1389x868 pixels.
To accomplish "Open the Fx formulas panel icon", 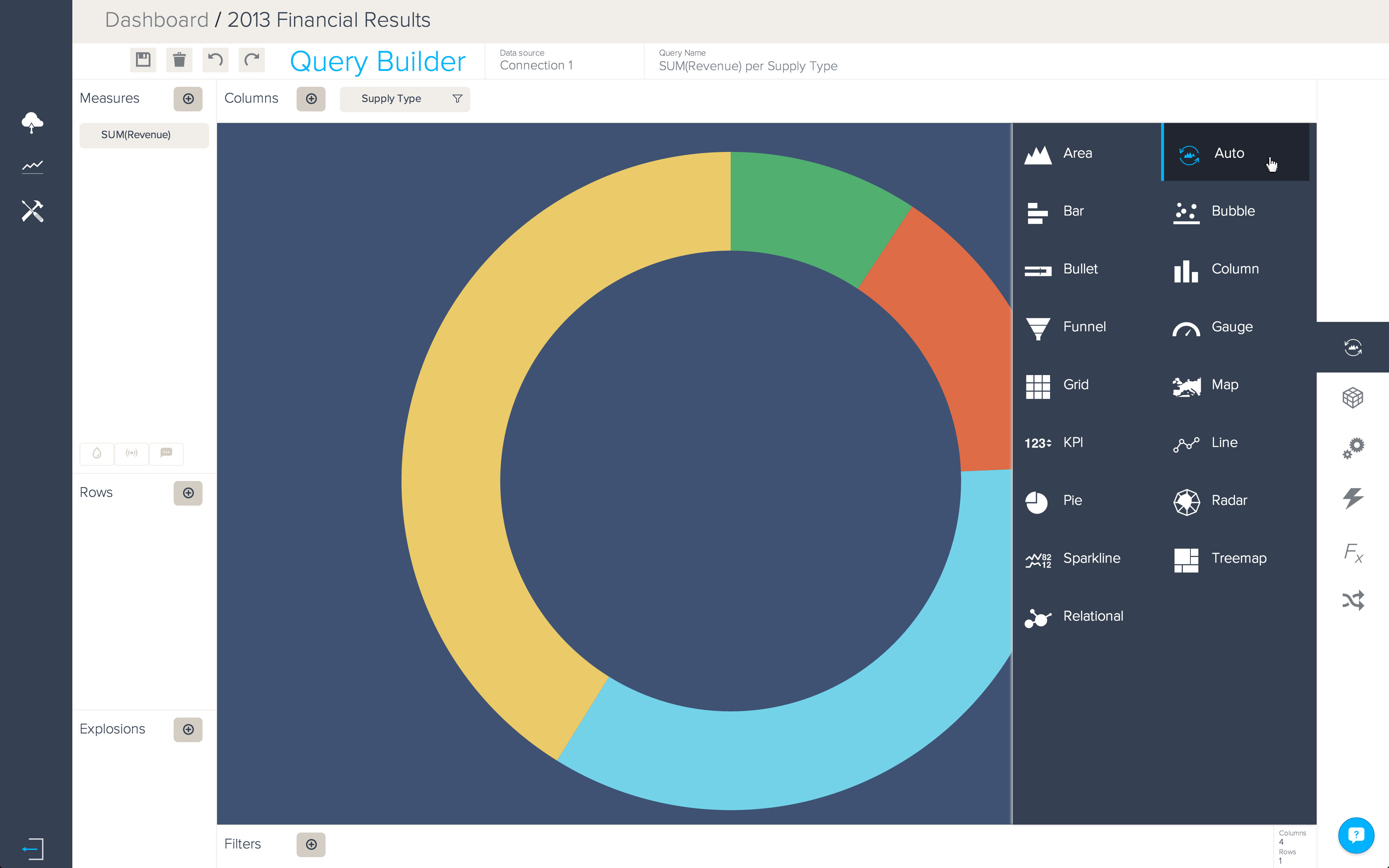I will click(1353, 552).
